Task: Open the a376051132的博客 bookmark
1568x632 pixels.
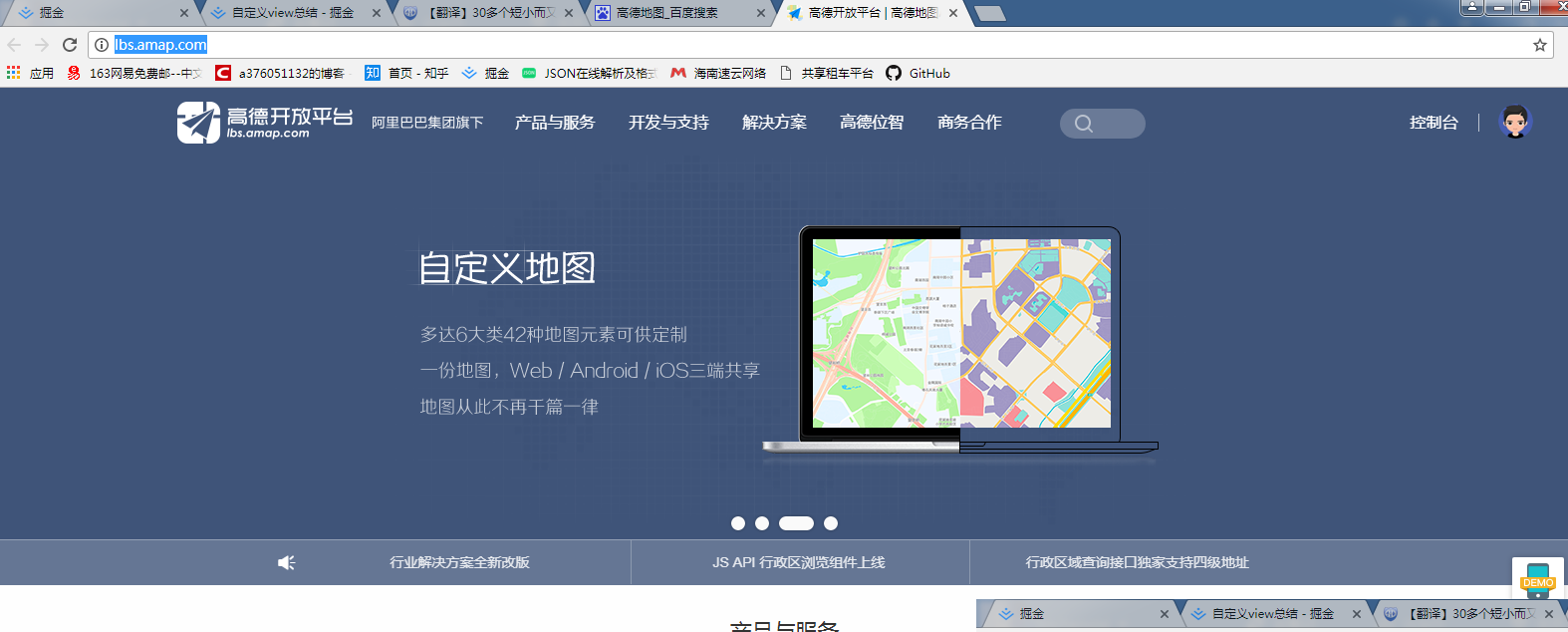Action: coord(280,73)
